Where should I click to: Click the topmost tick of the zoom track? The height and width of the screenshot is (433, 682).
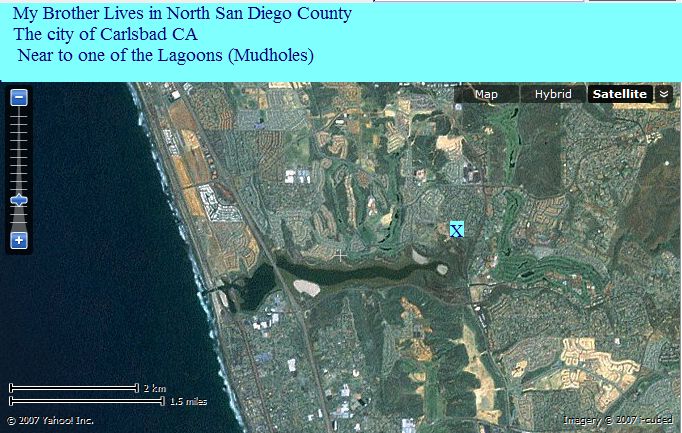[x=19, y=117]
